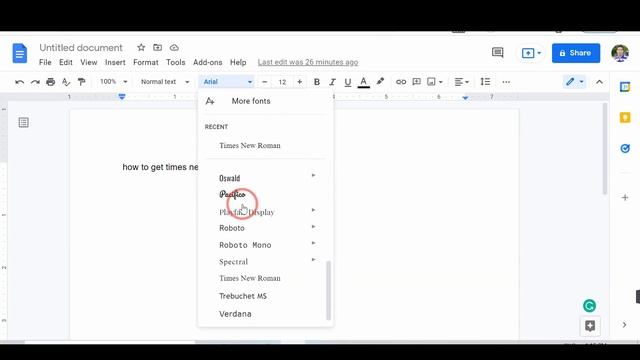The width and height of the screenshot is (640, 360).
Task: Decrease the font size
Action: pos(264,82)
